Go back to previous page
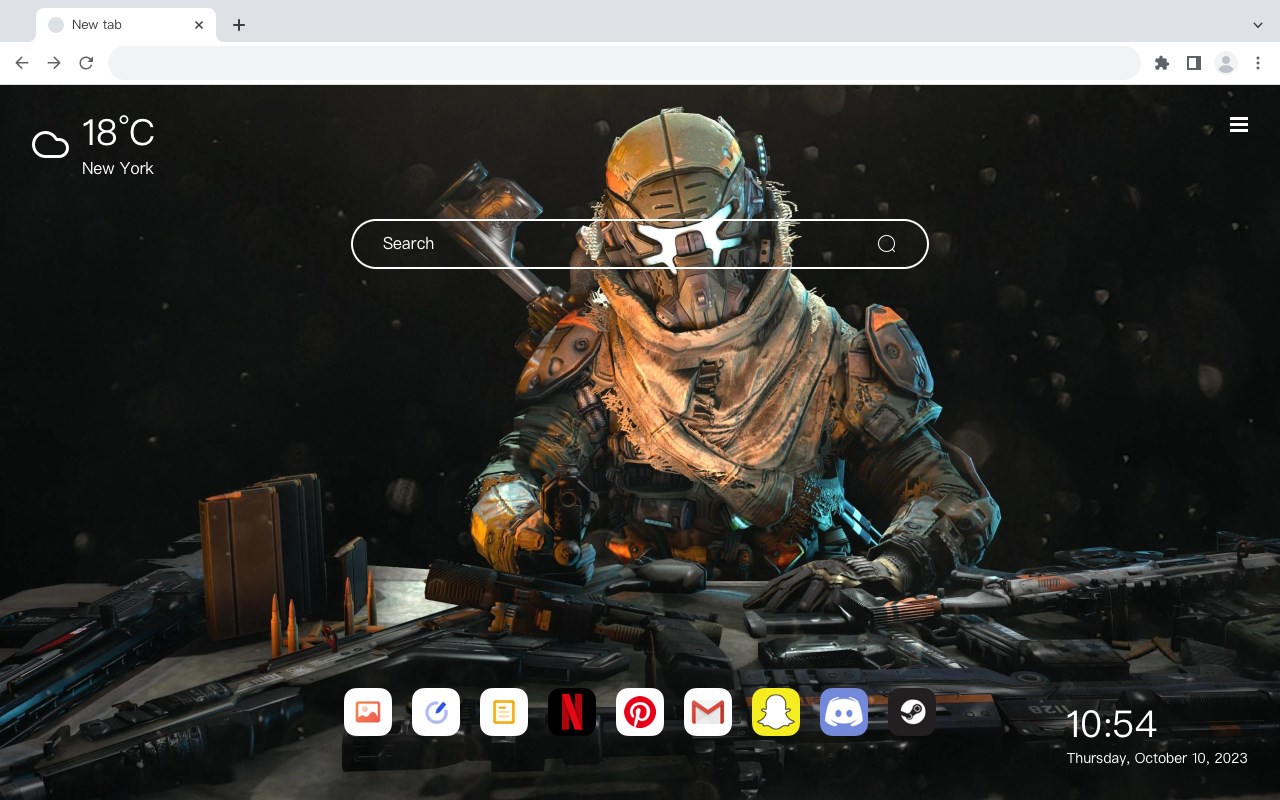This screenshot has height=800, width=1280. pos(22,63)
